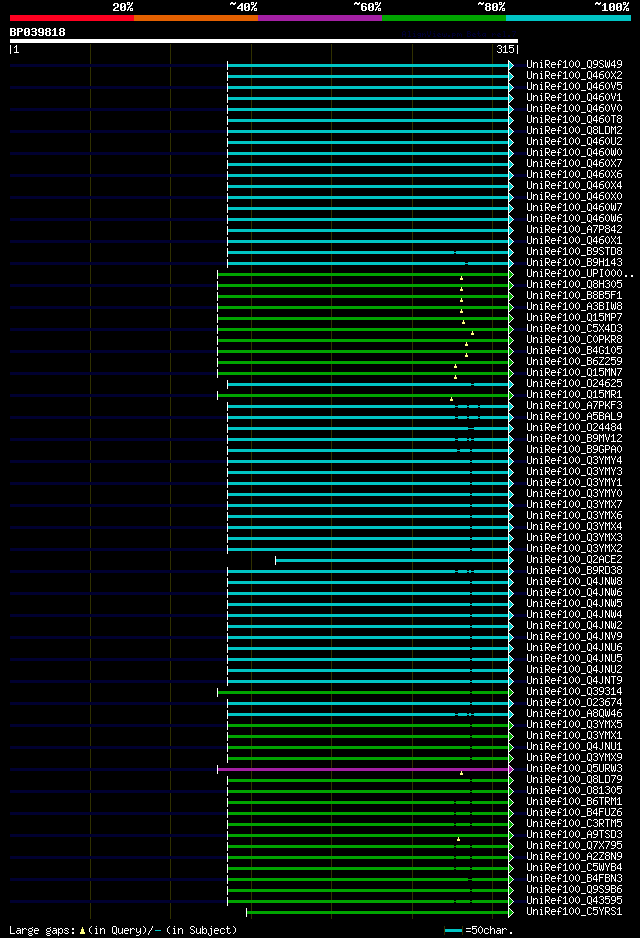Viewport: 640px width, 938px height.
Task: Select label UniRef100_B9GPA0
Action: pos(574,449)
